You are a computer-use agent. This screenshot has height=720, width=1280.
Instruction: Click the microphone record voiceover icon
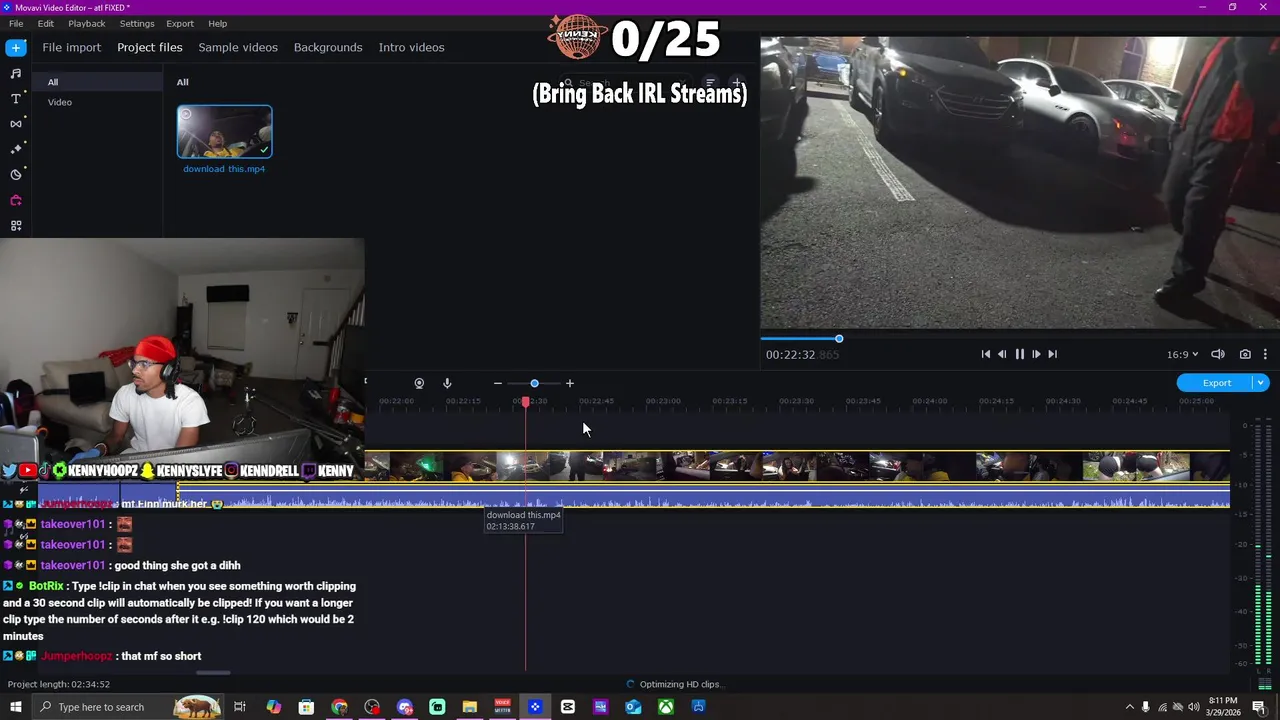point(447,383)
